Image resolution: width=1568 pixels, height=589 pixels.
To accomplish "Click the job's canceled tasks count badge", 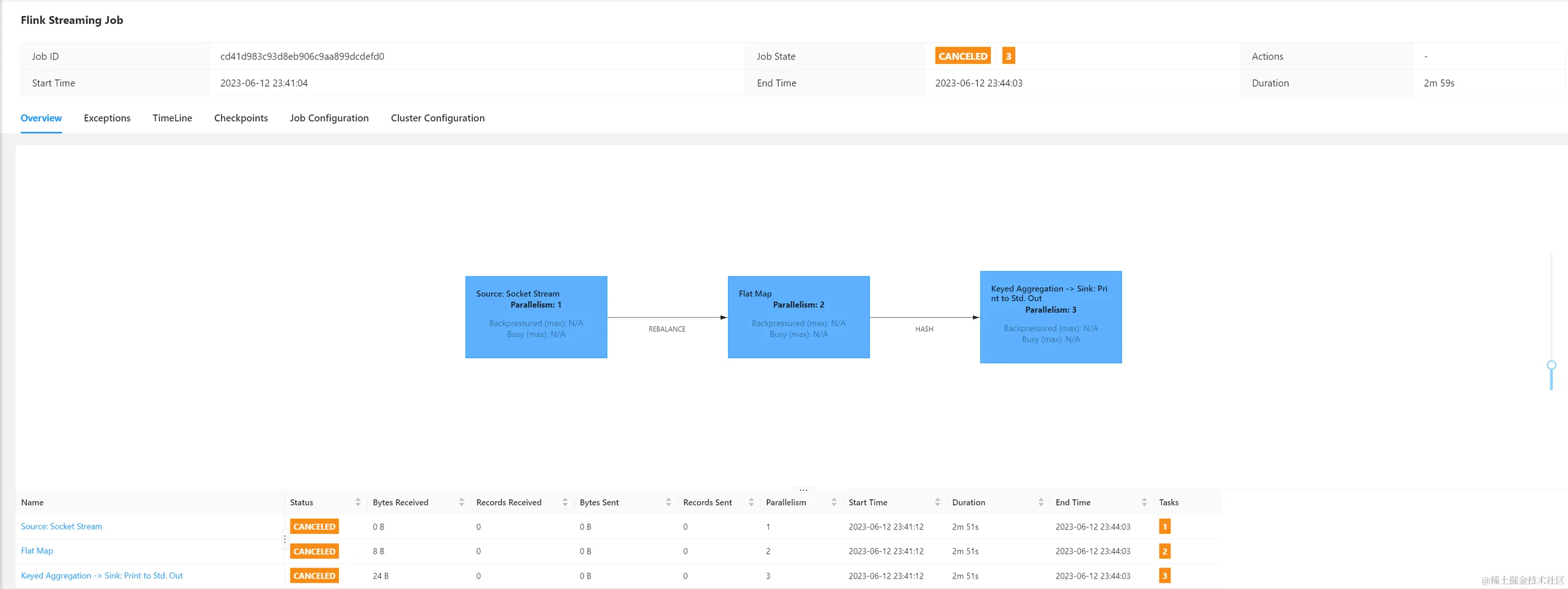I will click(1008, 56).
